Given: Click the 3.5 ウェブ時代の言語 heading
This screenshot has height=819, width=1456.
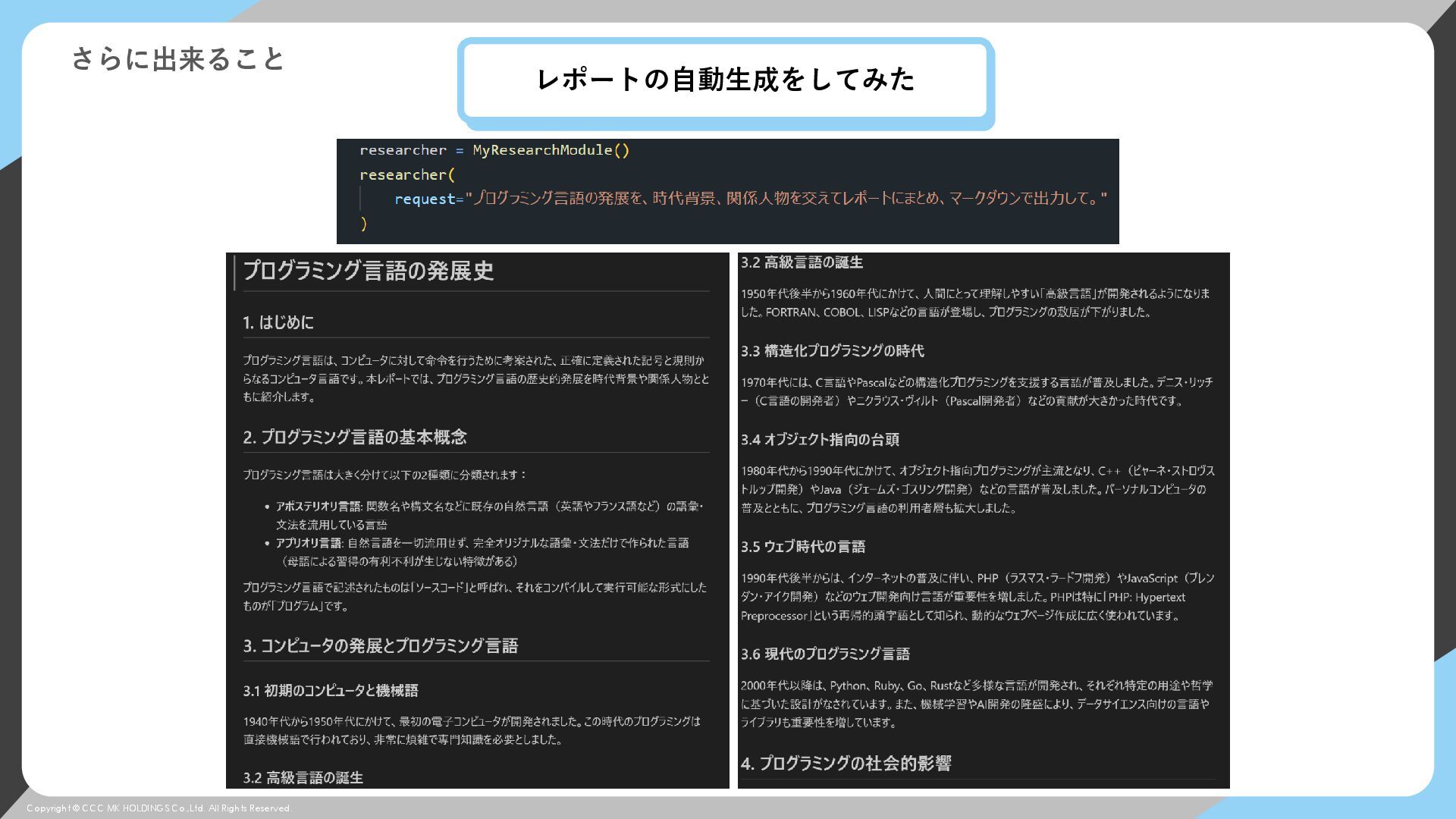Looking at the screenshot, I should (x=803, y=547).
